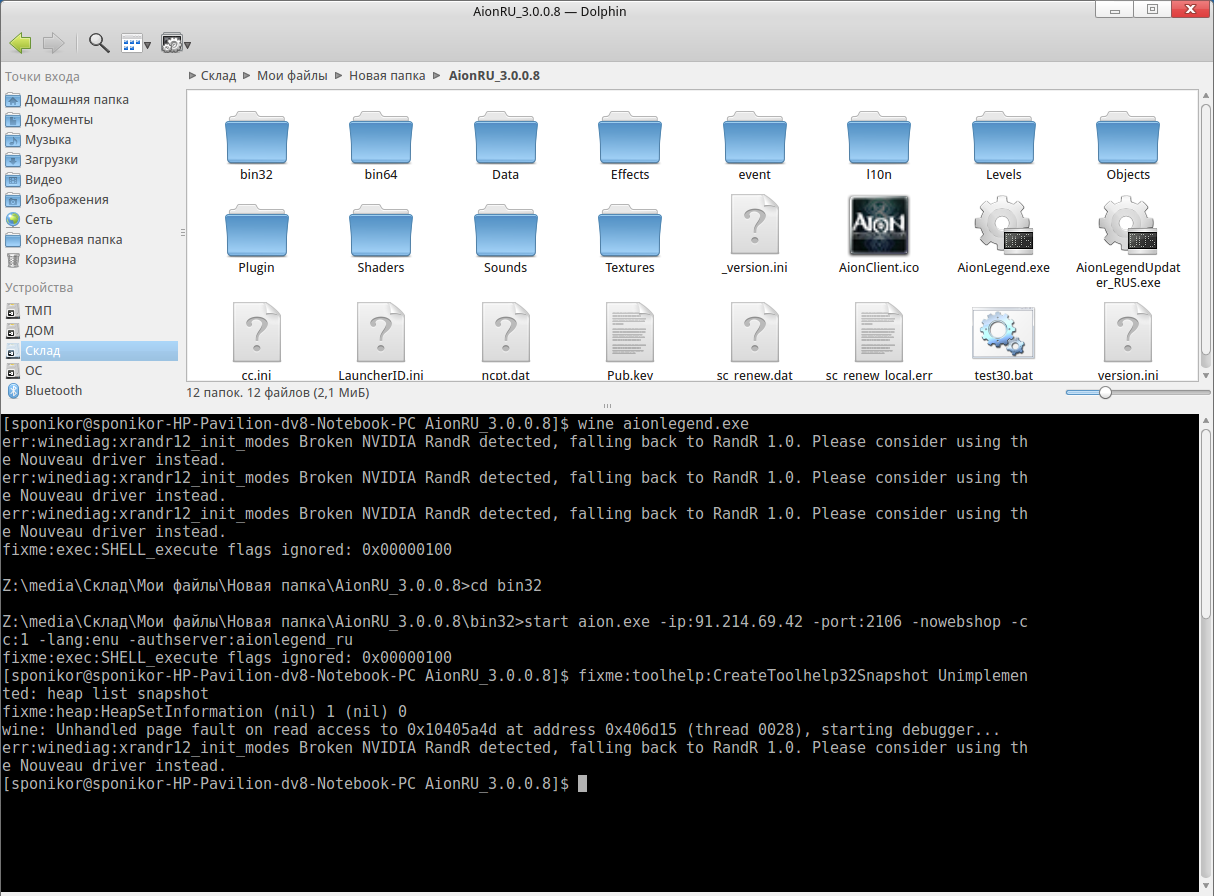This screenshot has width=1214, height=896.
Task: Open Домашняя папка in places panel
Action: [x=76, y=100]
